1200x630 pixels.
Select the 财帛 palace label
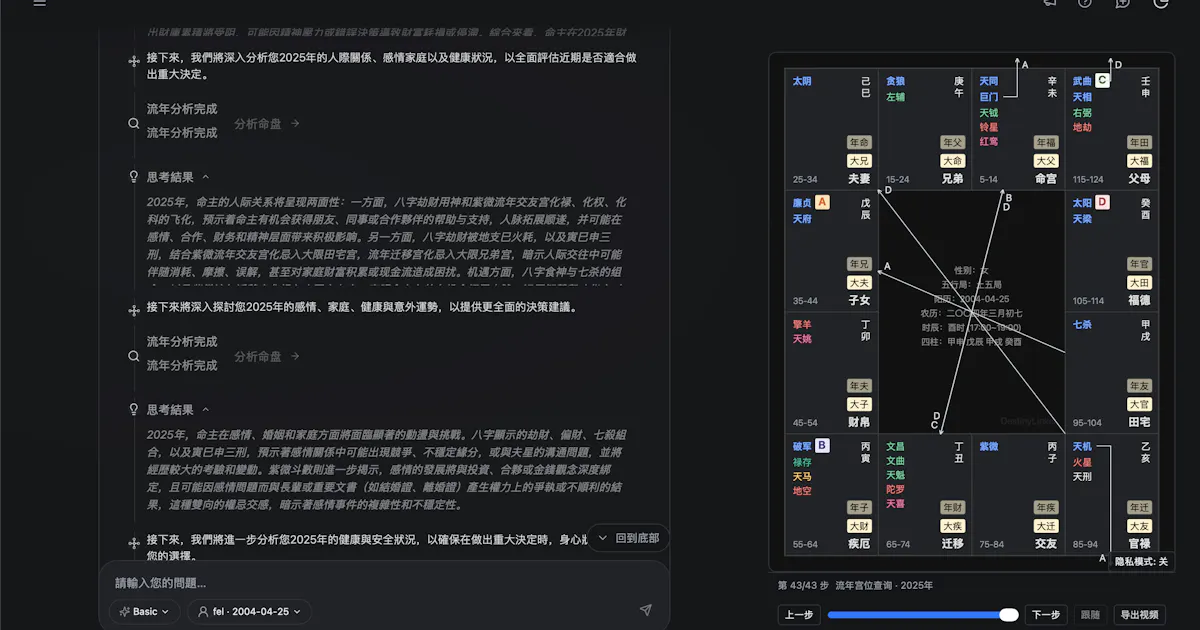click(x=859, y=423)
